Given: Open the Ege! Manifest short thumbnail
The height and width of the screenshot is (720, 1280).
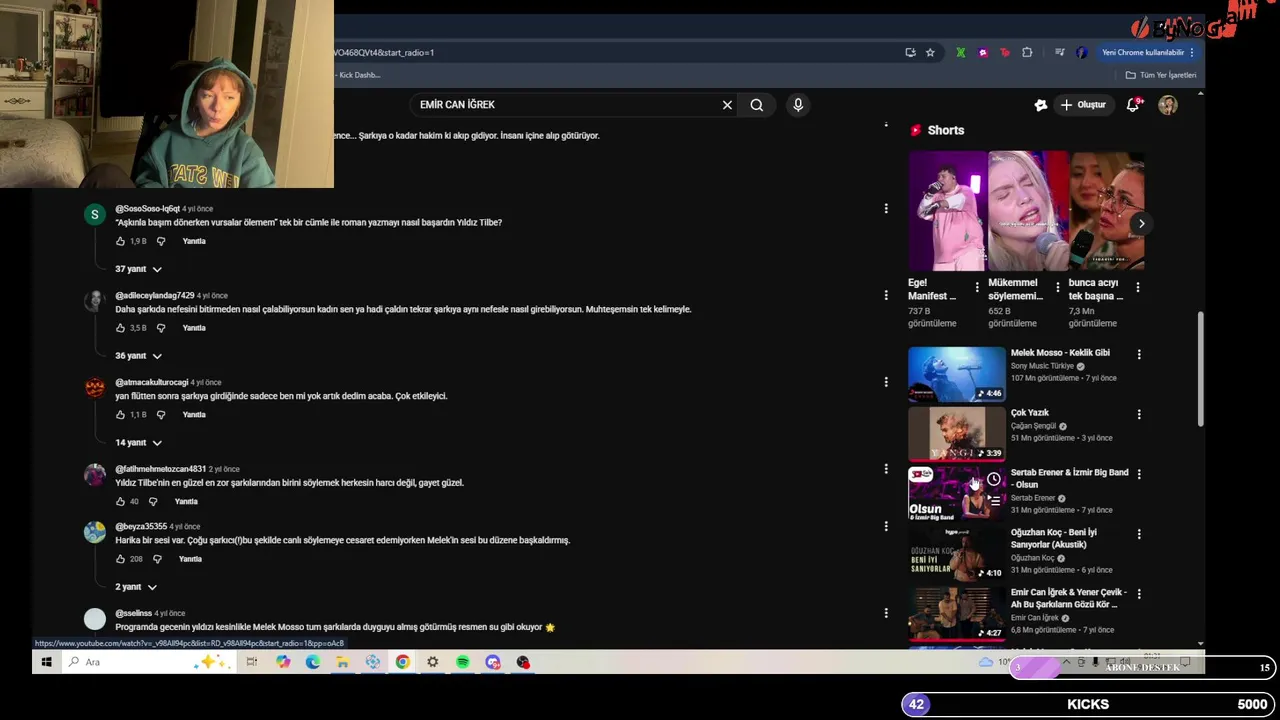Looking at the screenshot, I should (947, 211).
